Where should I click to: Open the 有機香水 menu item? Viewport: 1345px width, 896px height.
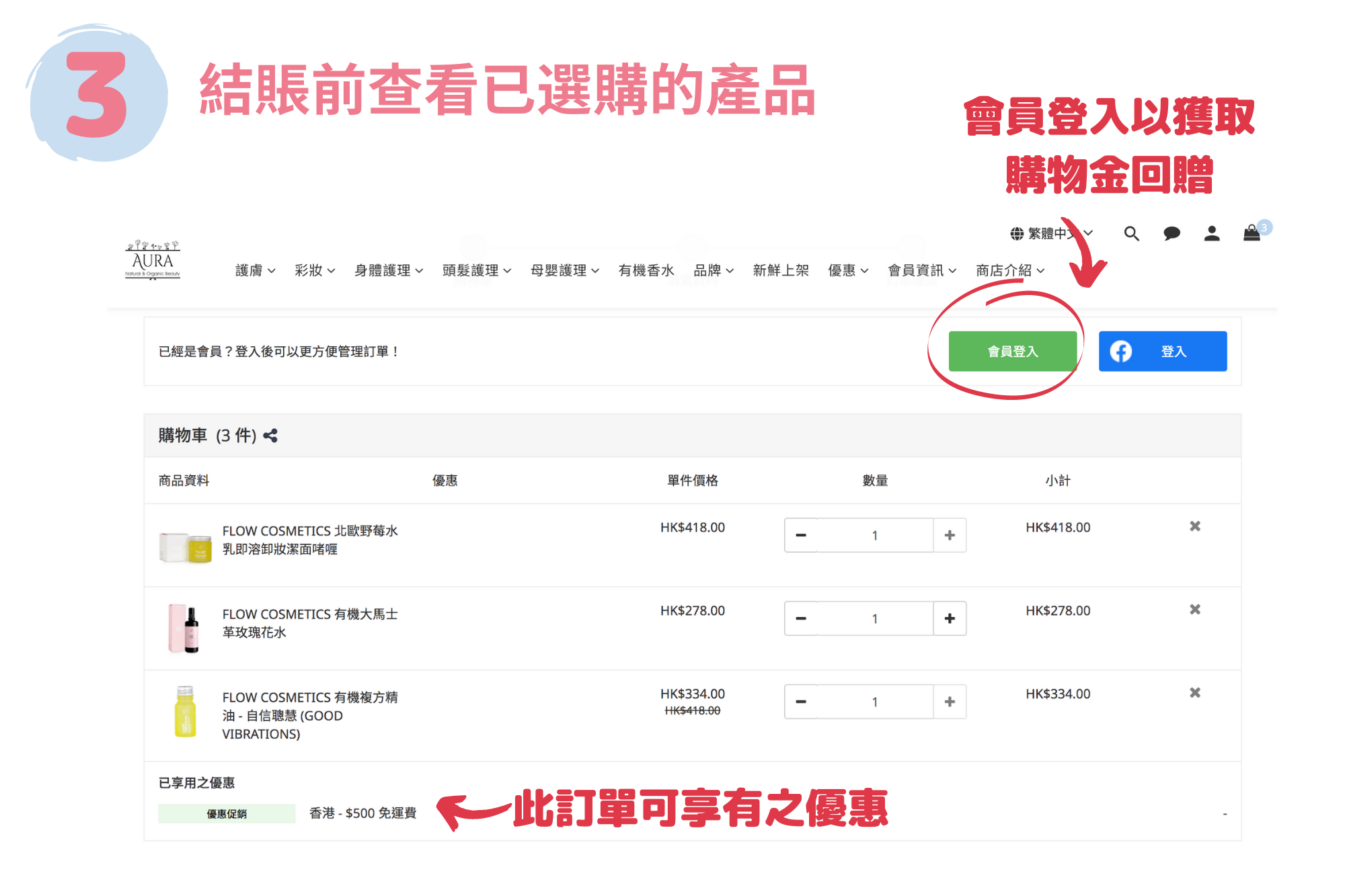click(646, 270)
